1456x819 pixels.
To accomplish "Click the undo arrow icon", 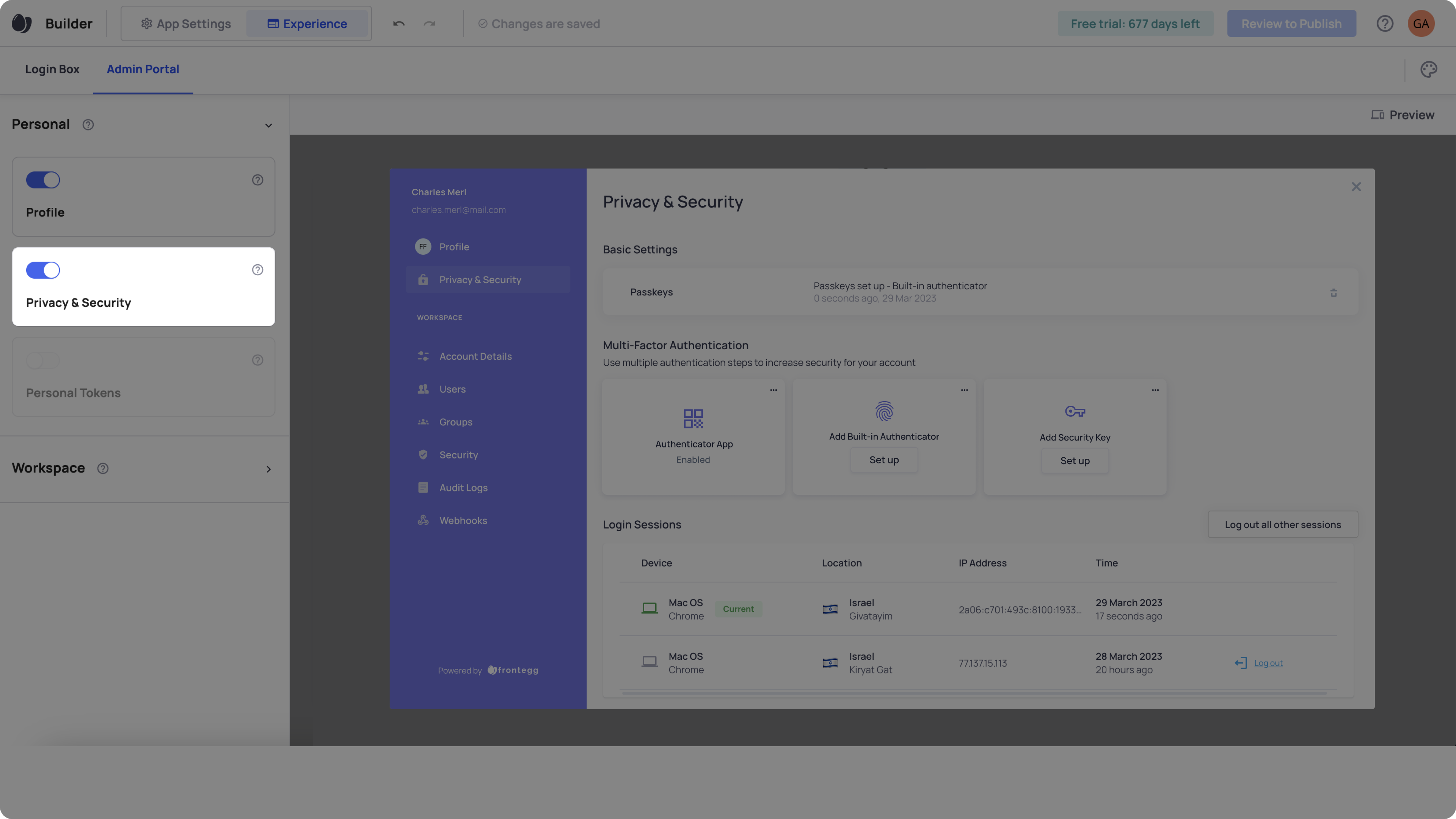I will (399, 24).
